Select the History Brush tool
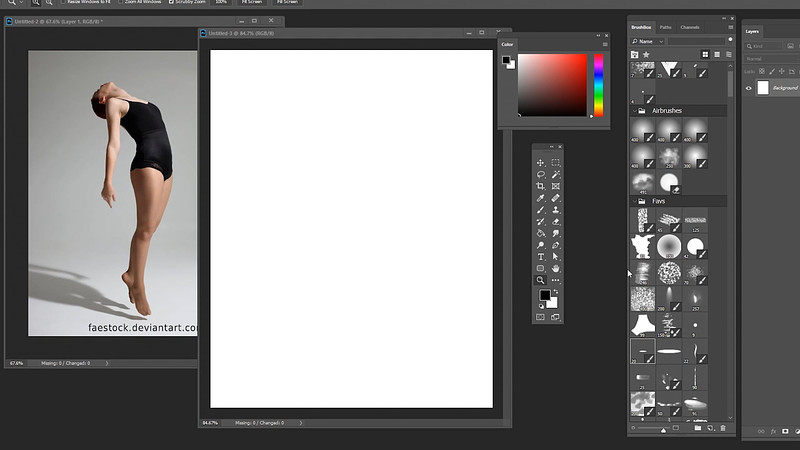Screen dimensions: 800x450 click(x=540, y=221)
